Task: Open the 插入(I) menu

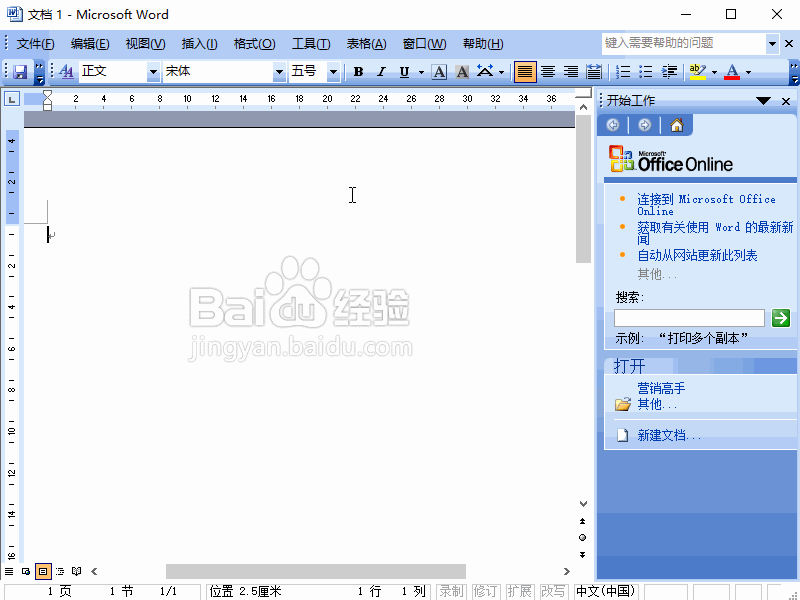Action: [199, 44]
